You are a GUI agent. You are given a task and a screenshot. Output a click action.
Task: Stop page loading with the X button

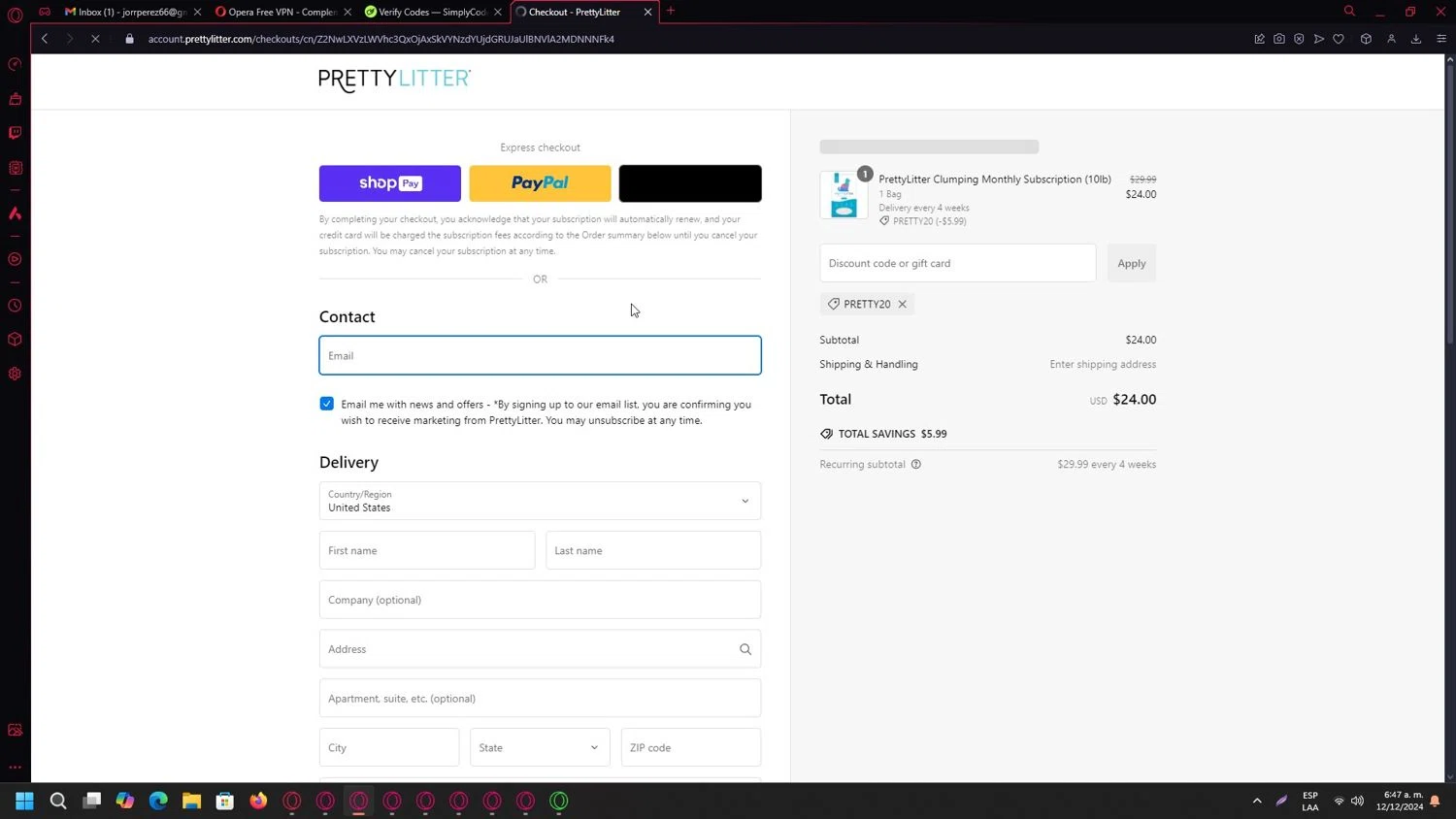pyautogui.click(x=95, y=39)
